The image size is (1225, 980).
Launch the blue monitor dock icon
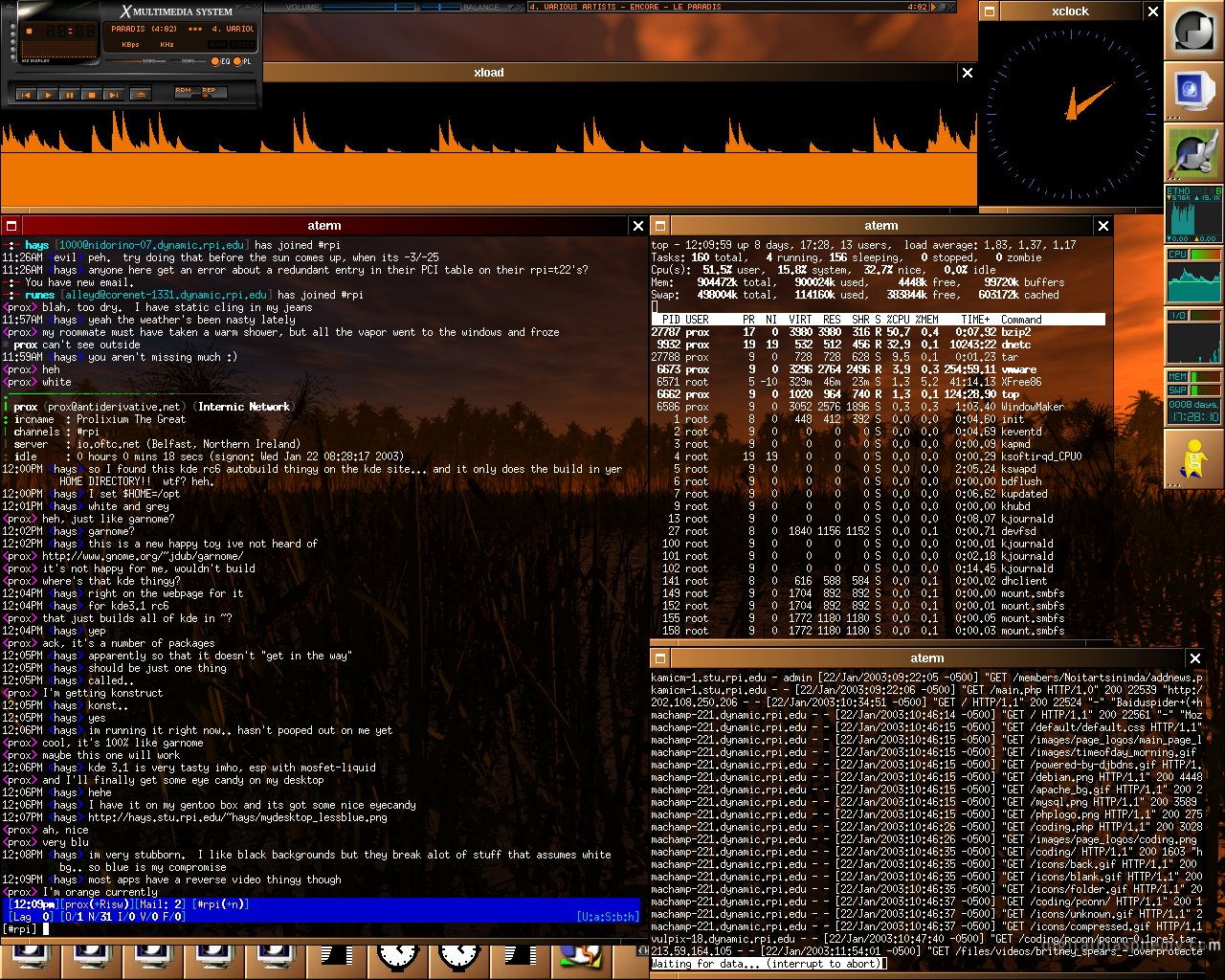coord(1193,92)
